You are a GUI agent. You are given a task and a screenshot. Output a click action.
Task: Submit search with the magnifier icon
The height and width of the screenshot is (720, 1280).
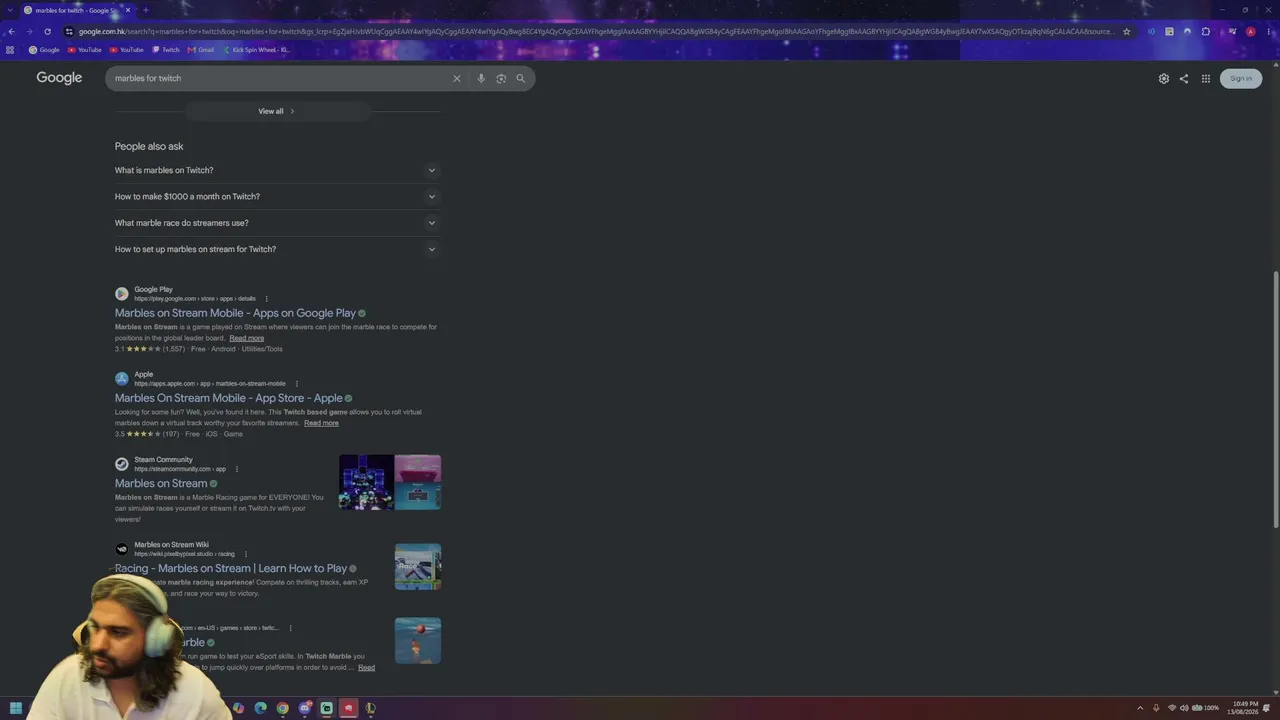click(520, 78)
